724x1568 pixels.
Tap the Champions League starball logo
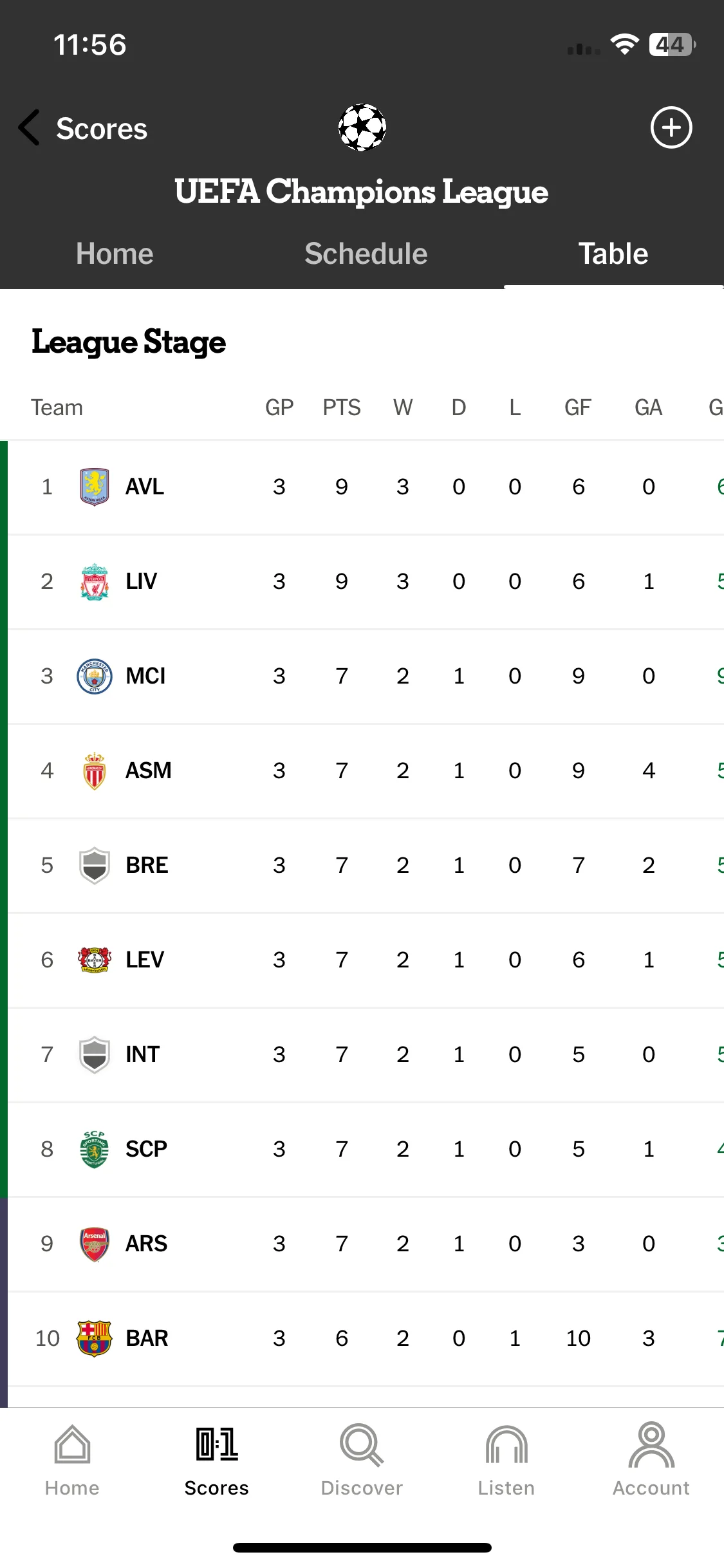(x=362, y=127)
